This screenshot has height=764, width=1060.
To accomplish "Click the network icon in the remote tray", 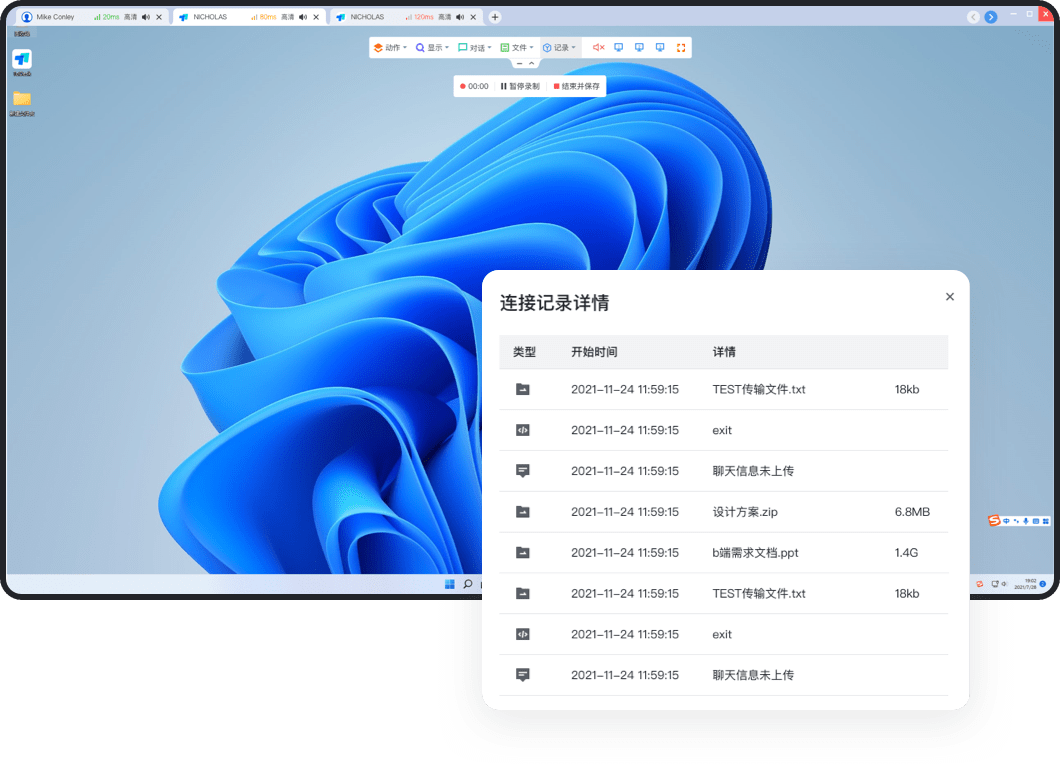I will tap(995, 584).
